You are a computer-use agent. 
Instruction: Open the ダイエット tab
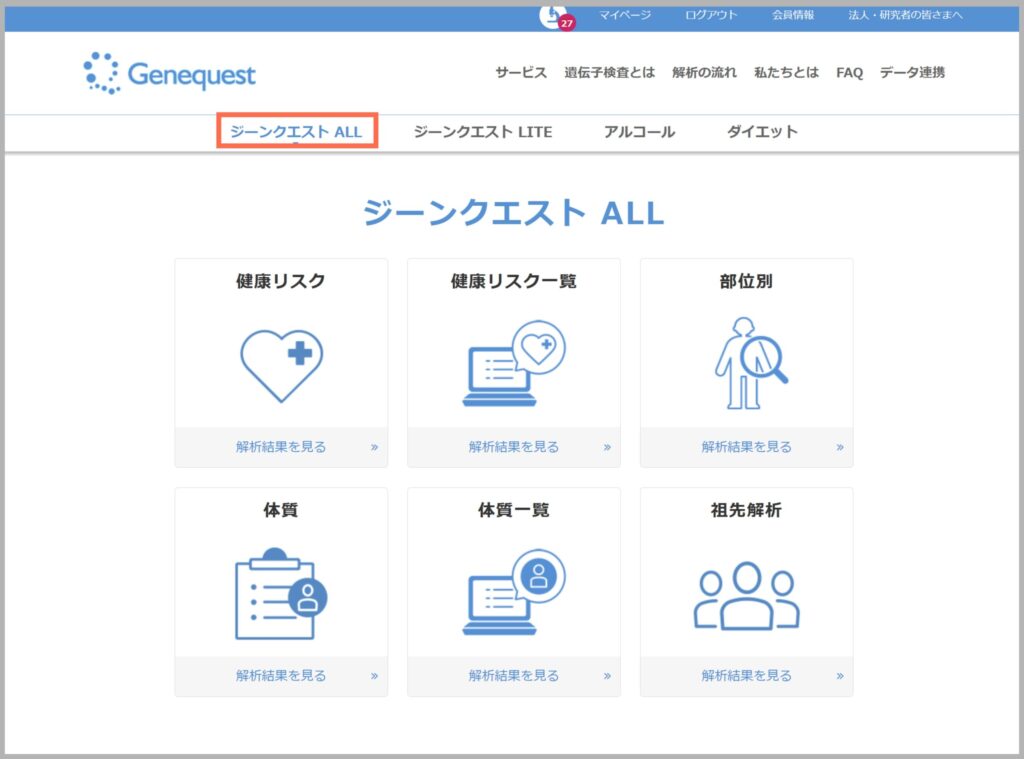[762, 131]
